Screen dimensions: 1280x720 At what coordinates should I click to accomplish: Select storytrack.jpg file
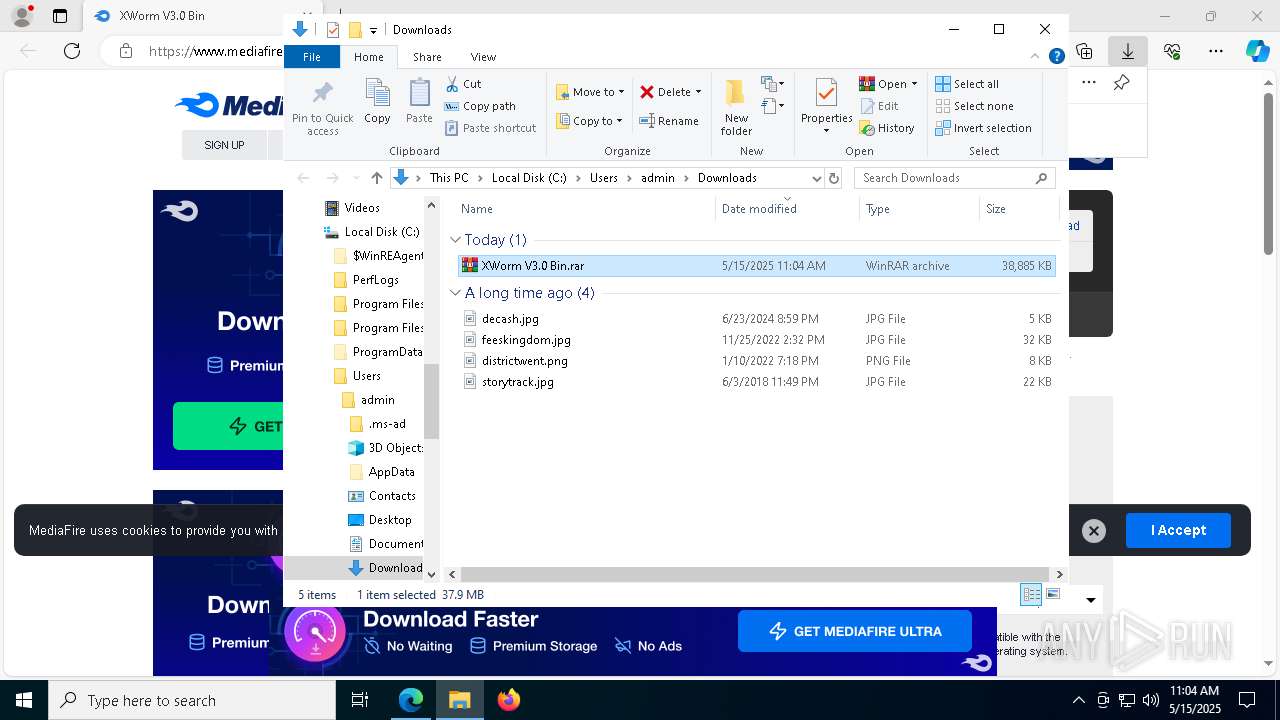756,382
